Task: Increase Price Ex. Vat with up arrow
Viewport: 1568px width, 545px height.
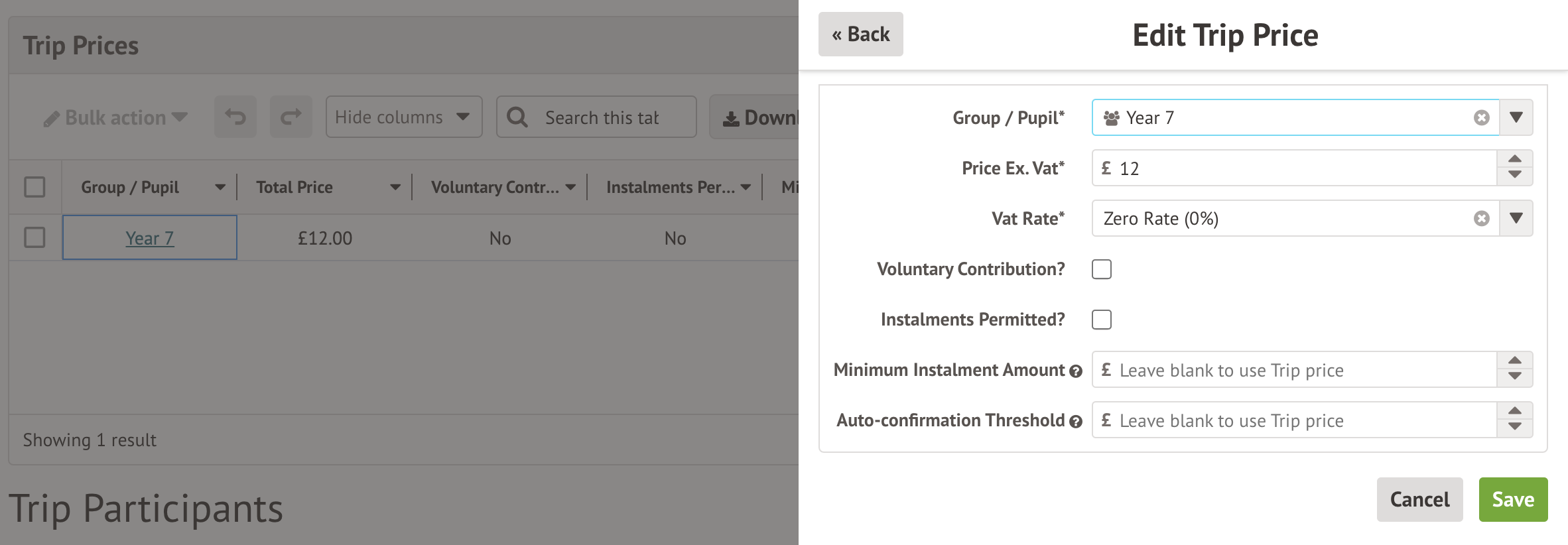Action: [x=1515, y=159]
